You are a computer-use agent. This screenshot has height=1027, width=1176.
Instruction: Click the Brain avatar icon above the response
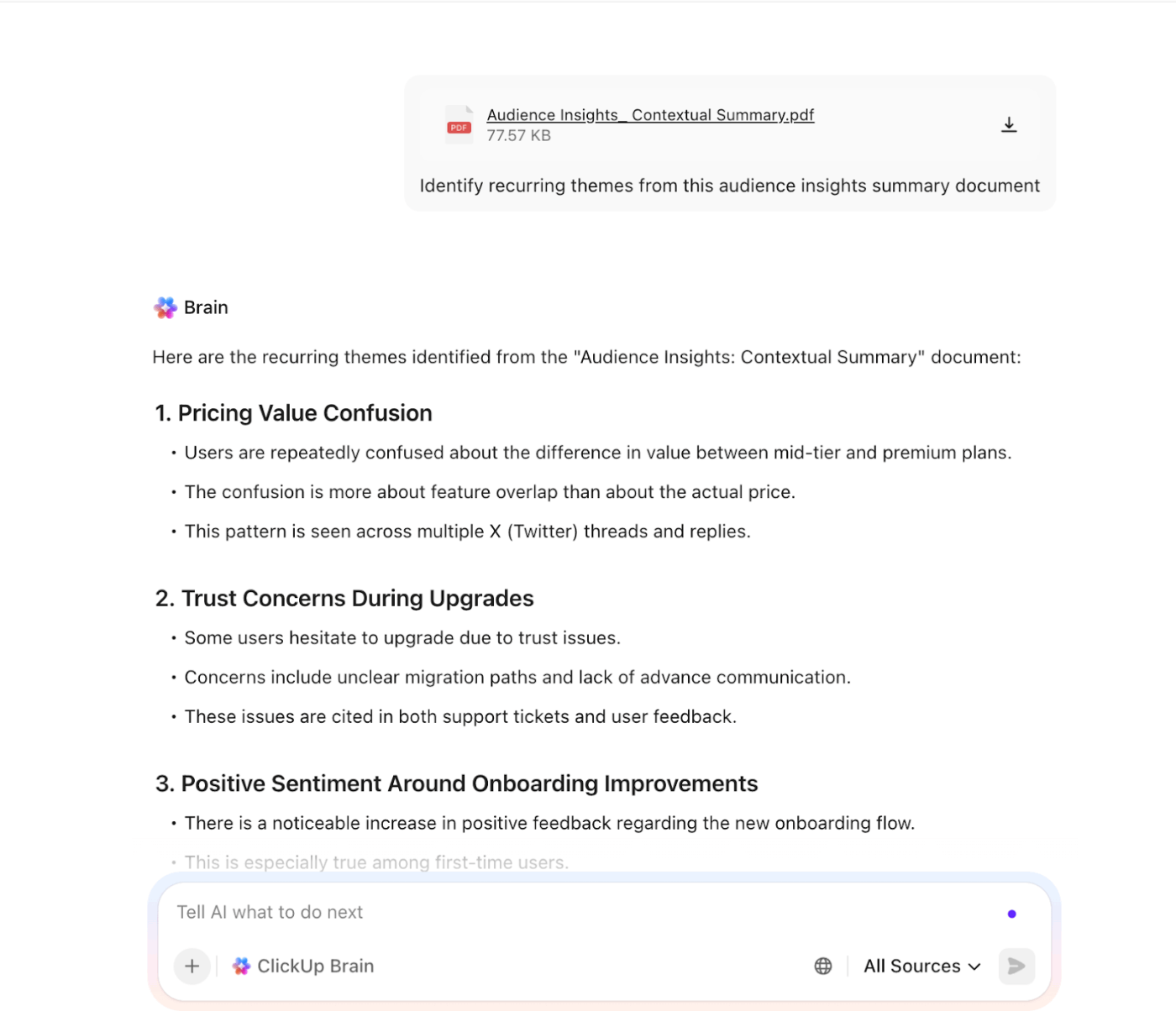[x=165, y=307]
